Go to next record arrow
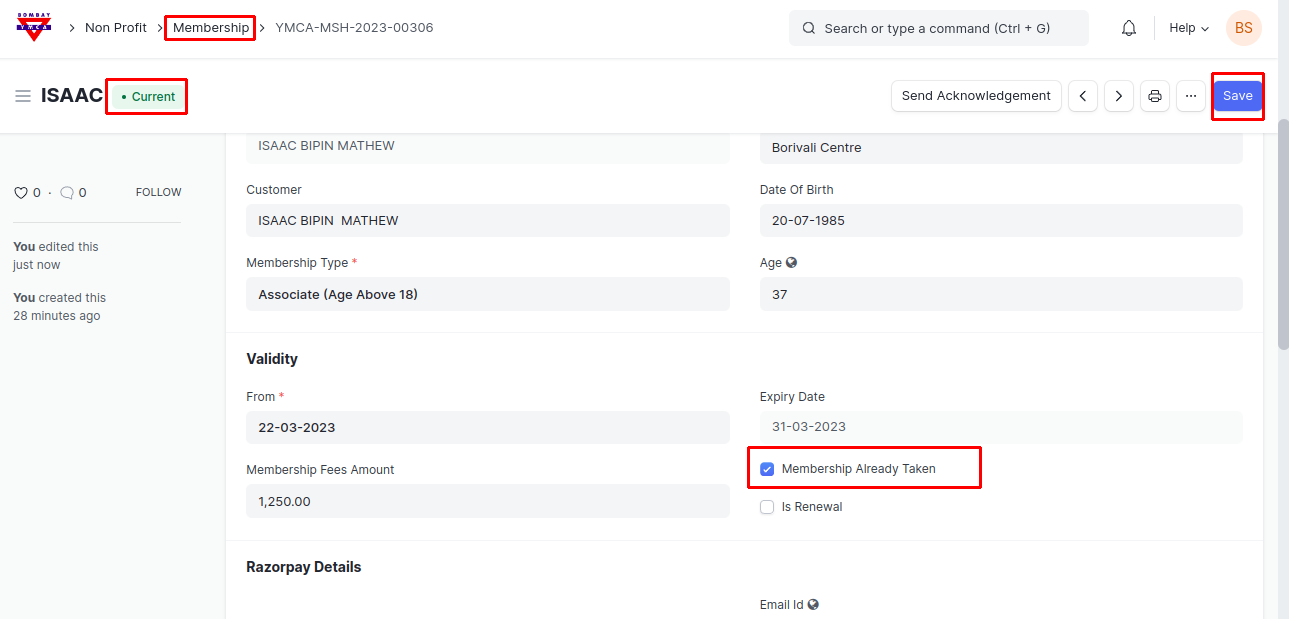Viewport: 1289px width, 619px height. click(x=1118, y=96)
